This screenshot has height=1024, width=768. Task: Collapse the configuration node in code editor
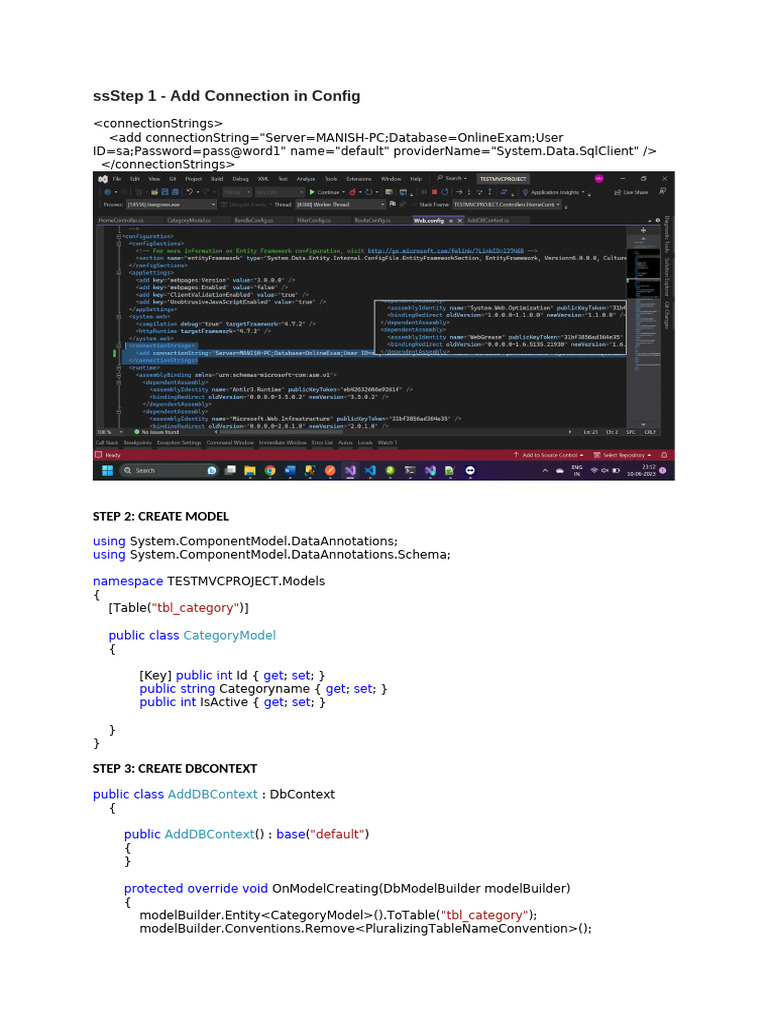(x=119, y=236)
